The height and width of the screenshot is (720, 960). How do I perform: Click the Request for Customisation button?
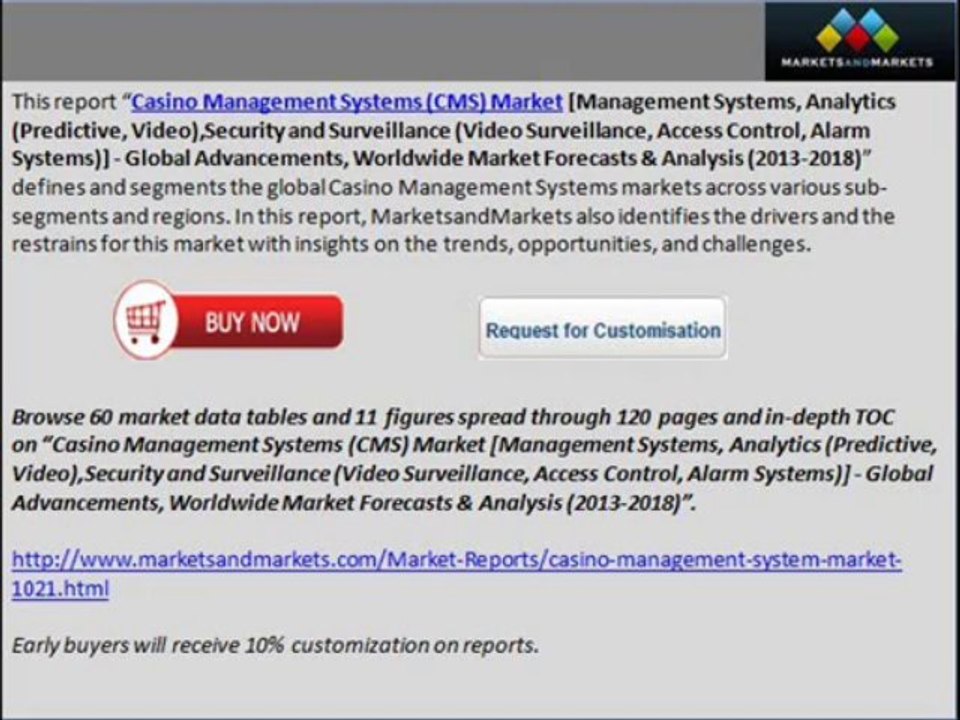coord(602,329)
